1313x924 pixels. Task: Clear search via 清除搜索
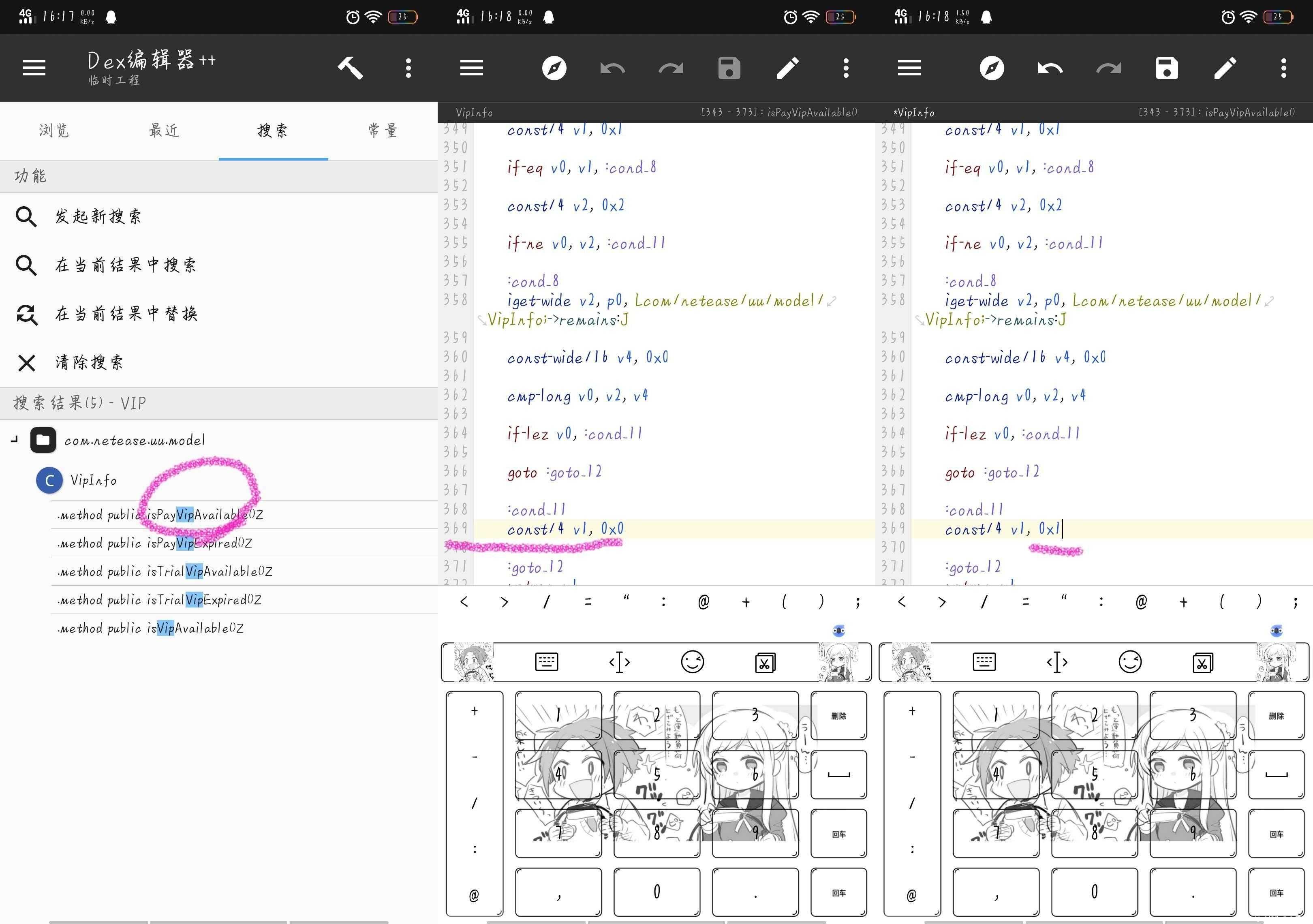click(x=219, y=363)
